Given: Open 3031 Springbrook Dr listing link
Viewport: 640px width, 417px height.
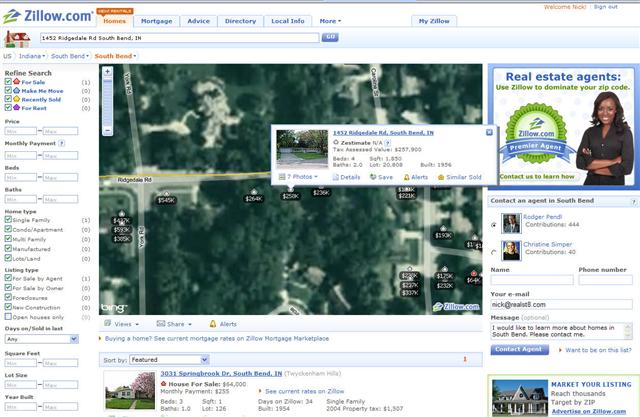Looking at the screenshot, I should coord(221,373).
